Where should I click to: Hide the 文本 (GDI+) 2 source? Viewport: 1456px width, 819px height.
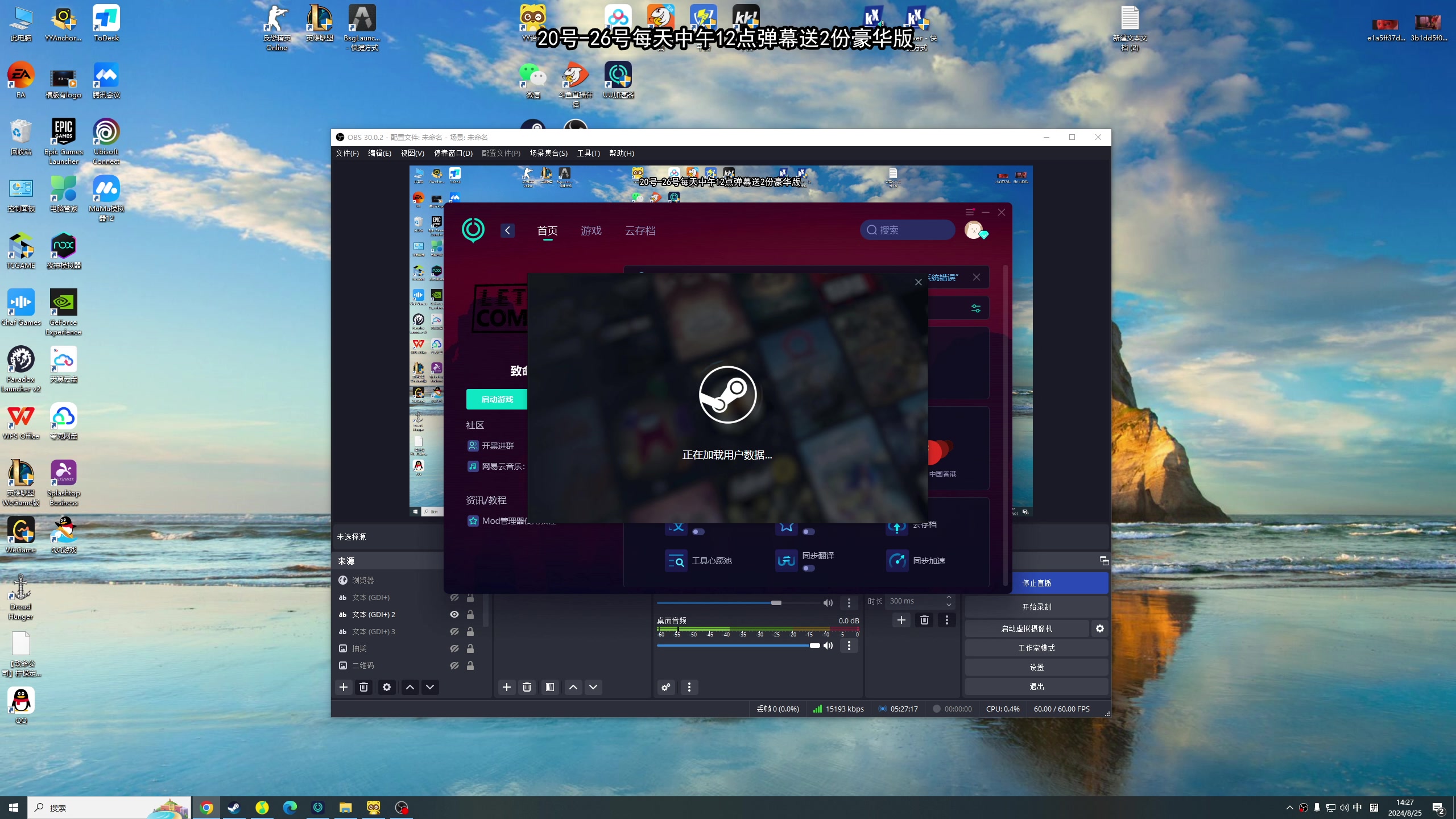click(x=454, y=614)
